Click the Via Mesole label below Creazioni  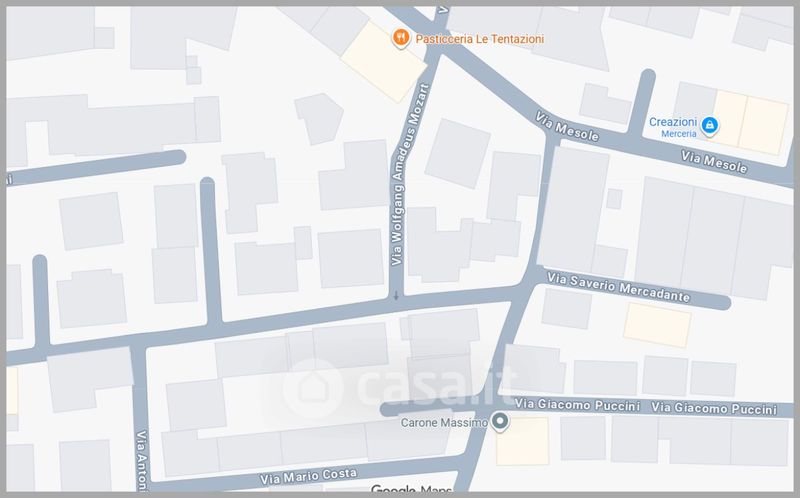click(x=714, y=162)
